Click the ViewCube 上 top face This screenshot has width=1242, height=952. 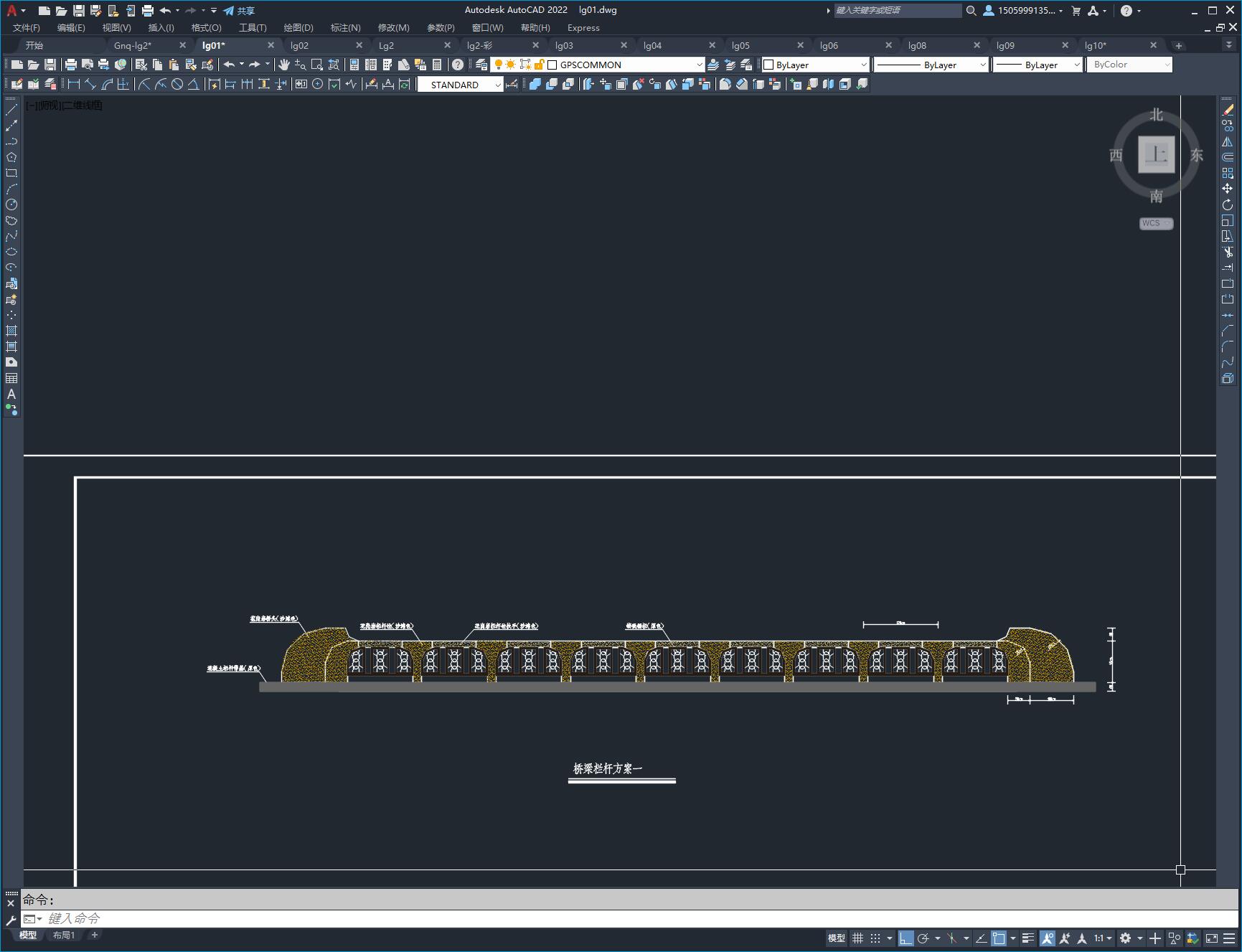click(x=1156, y=154)
